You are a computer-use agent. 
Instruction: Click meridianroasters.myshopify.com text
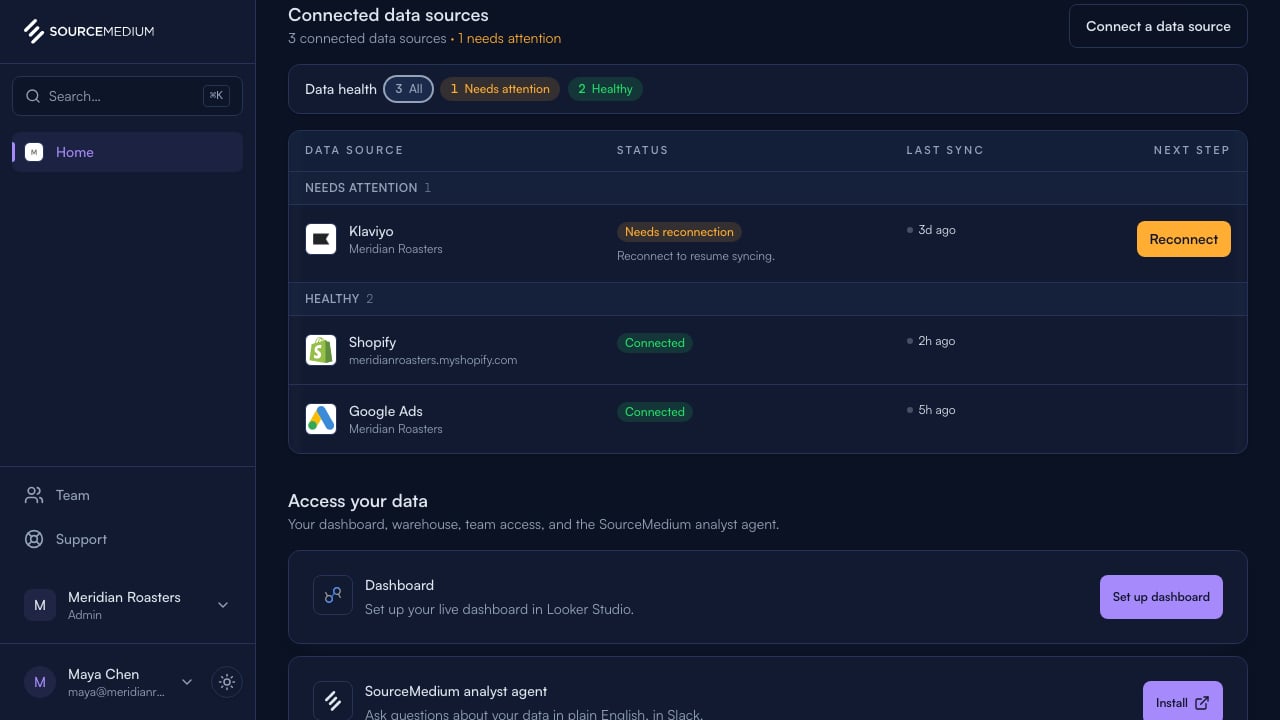coord(433,360)
